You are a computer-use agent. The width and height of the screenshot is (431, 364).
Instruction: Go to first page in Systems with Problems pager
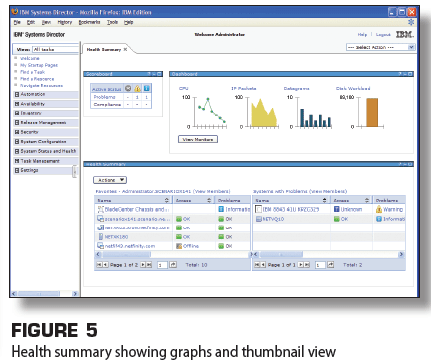[257, 265]
